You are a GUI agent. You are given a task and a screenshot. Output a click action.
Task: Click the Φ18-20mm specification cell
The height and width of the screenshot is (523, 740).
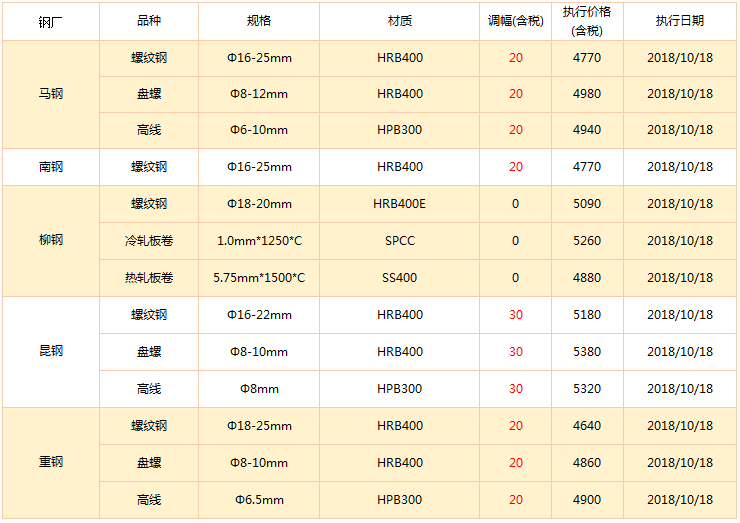tap(259, 204)
